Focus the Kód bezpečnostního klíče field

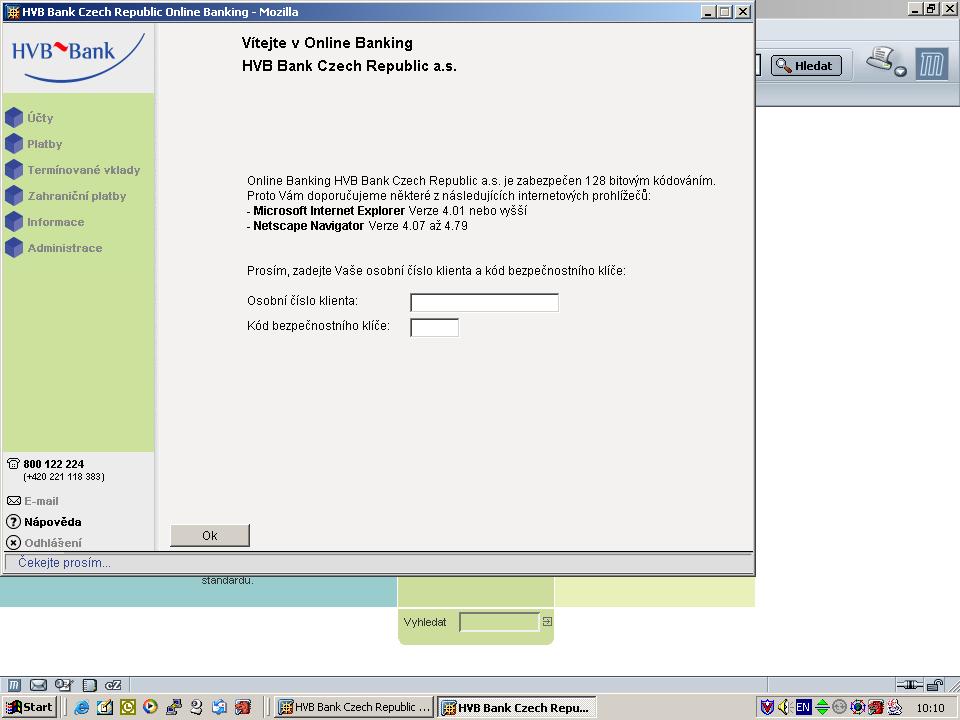click(434, 328)
